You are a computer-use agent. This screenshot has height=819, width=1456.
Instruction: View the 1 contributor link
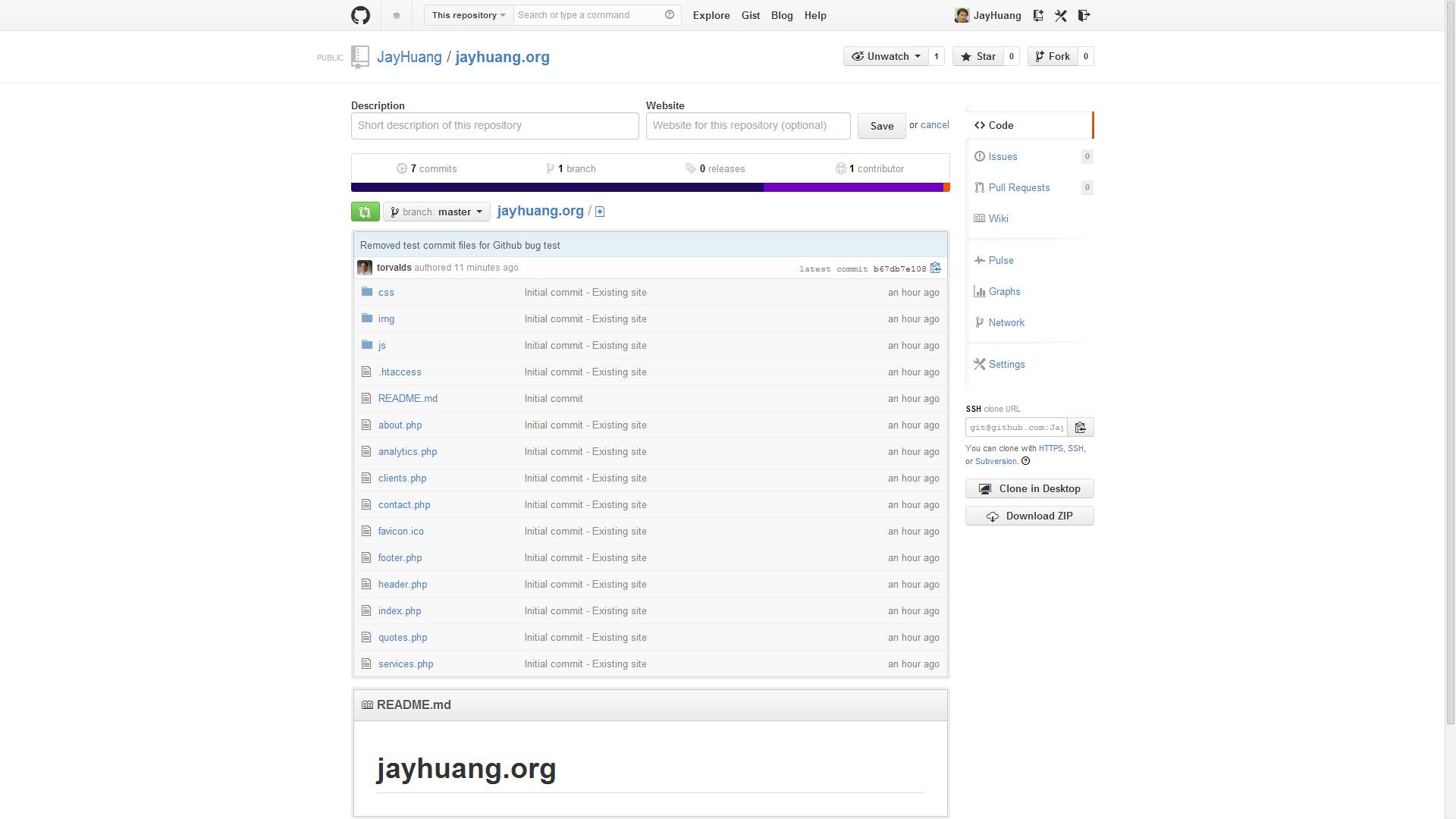tap(870, 168)
